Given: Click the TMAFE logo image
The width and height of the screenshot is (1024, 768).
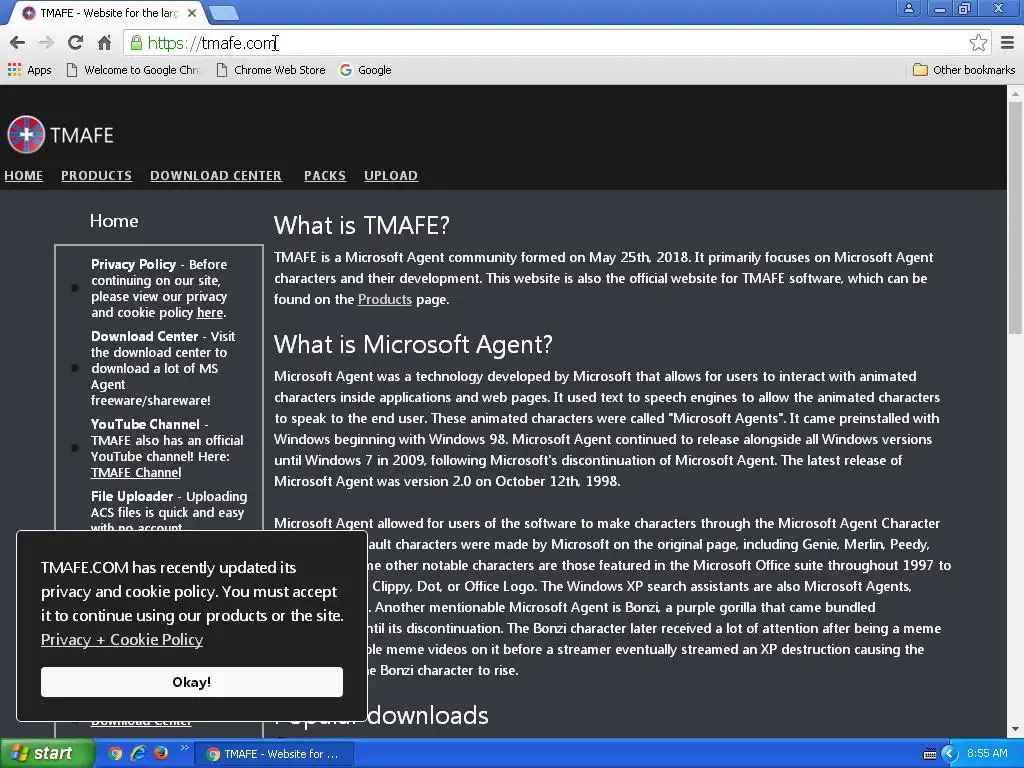Looking at the screenshot, I should [26, 135].
